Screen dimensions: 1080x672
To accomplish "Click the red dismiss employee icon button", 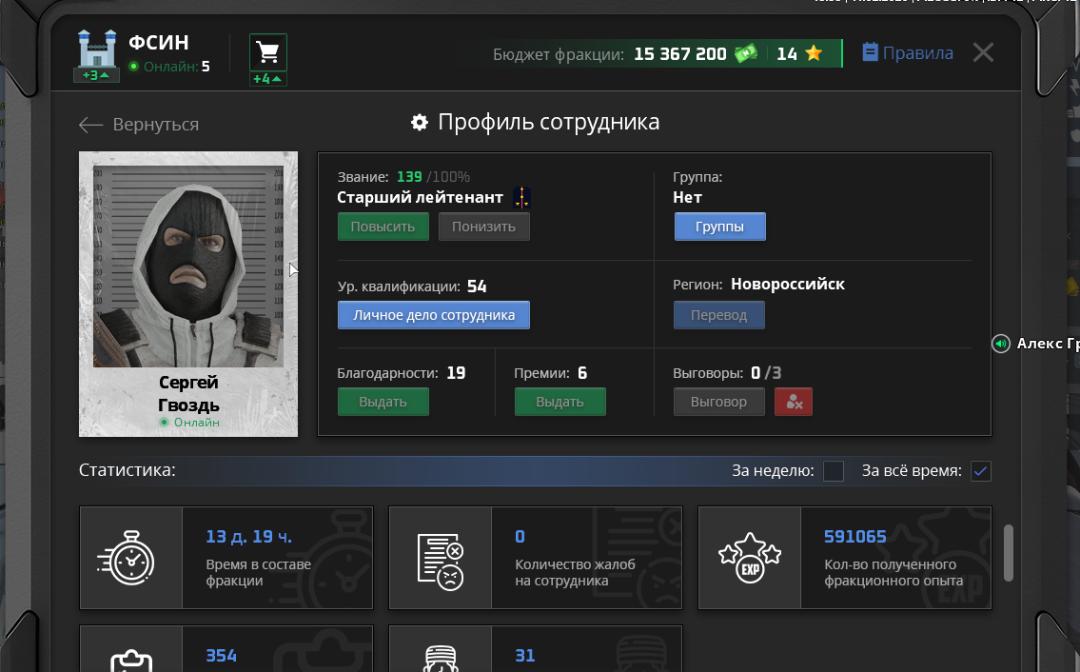I will pyautogui.click(x=793, y=402).
